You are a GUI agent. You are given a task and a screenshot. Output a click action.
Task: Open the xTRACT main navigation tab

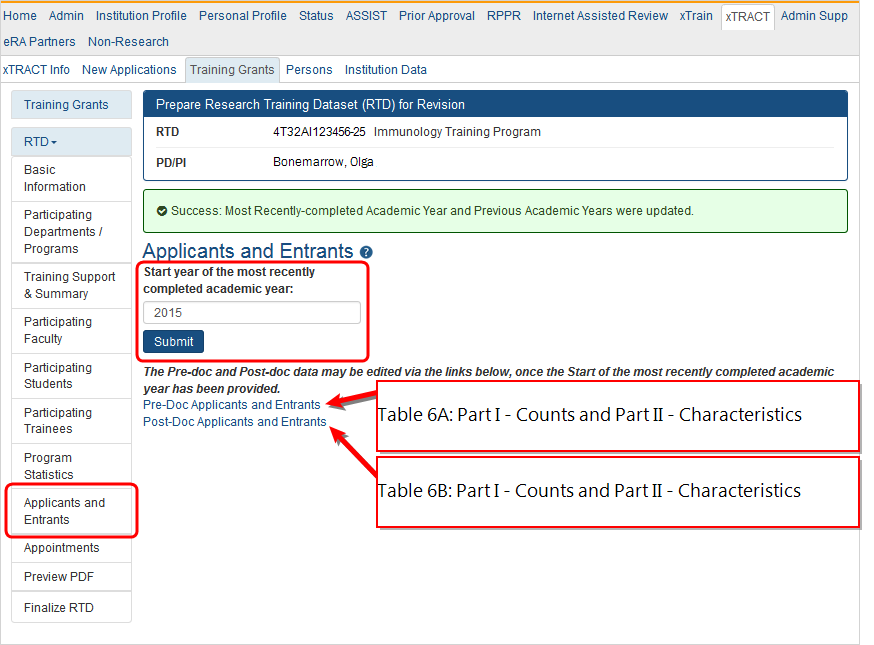747,17
